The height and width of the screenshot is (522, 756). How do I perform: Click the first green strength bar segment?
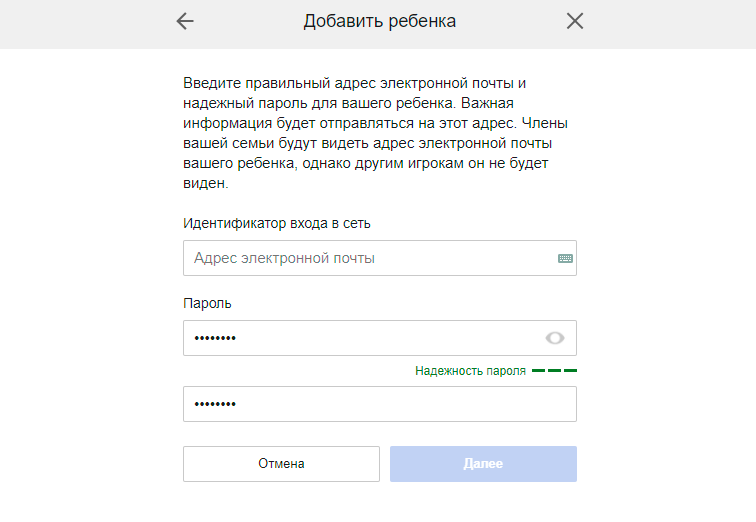coord(539,371)
